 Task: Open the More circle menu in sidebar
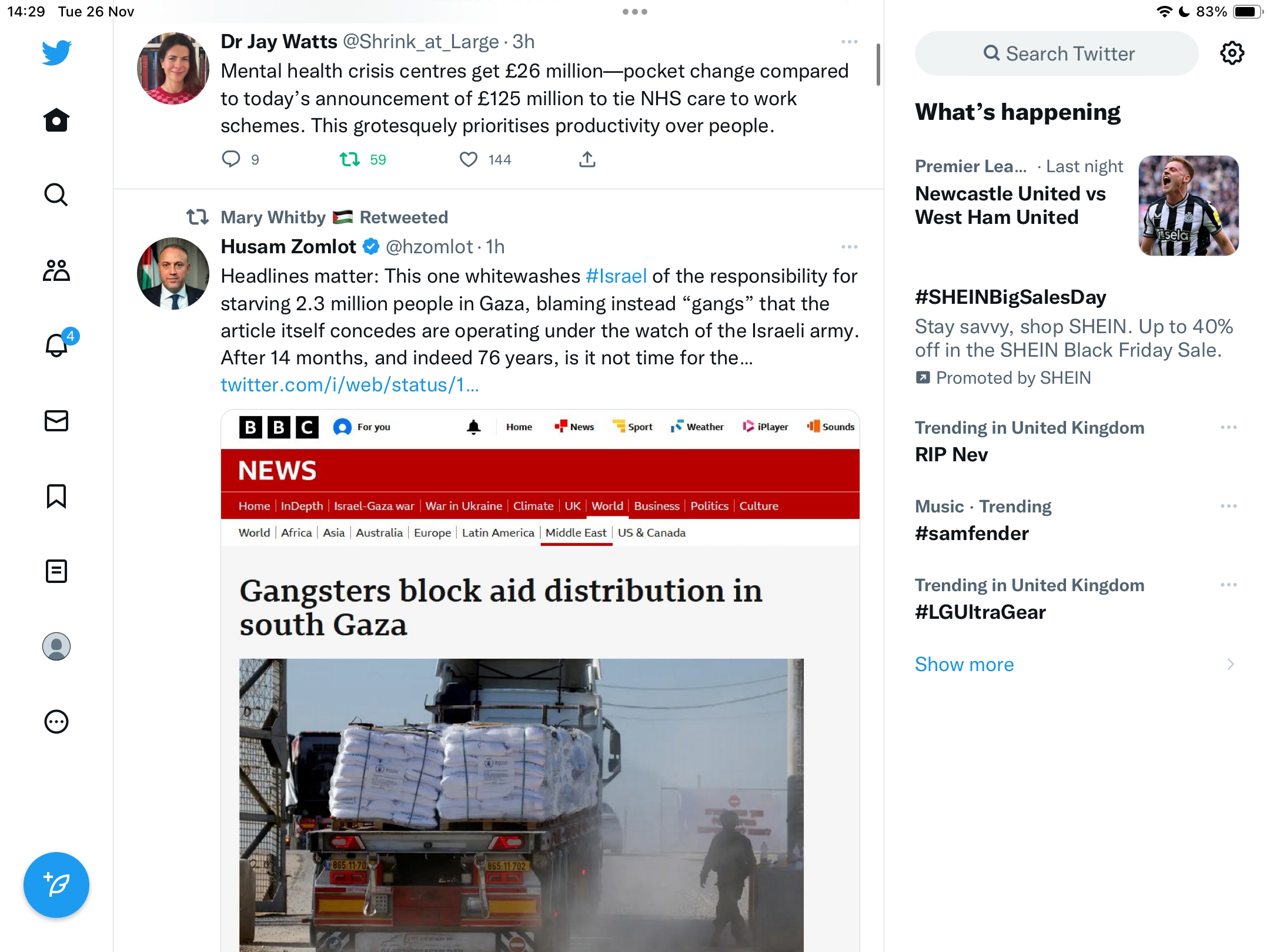coord(56,722)
